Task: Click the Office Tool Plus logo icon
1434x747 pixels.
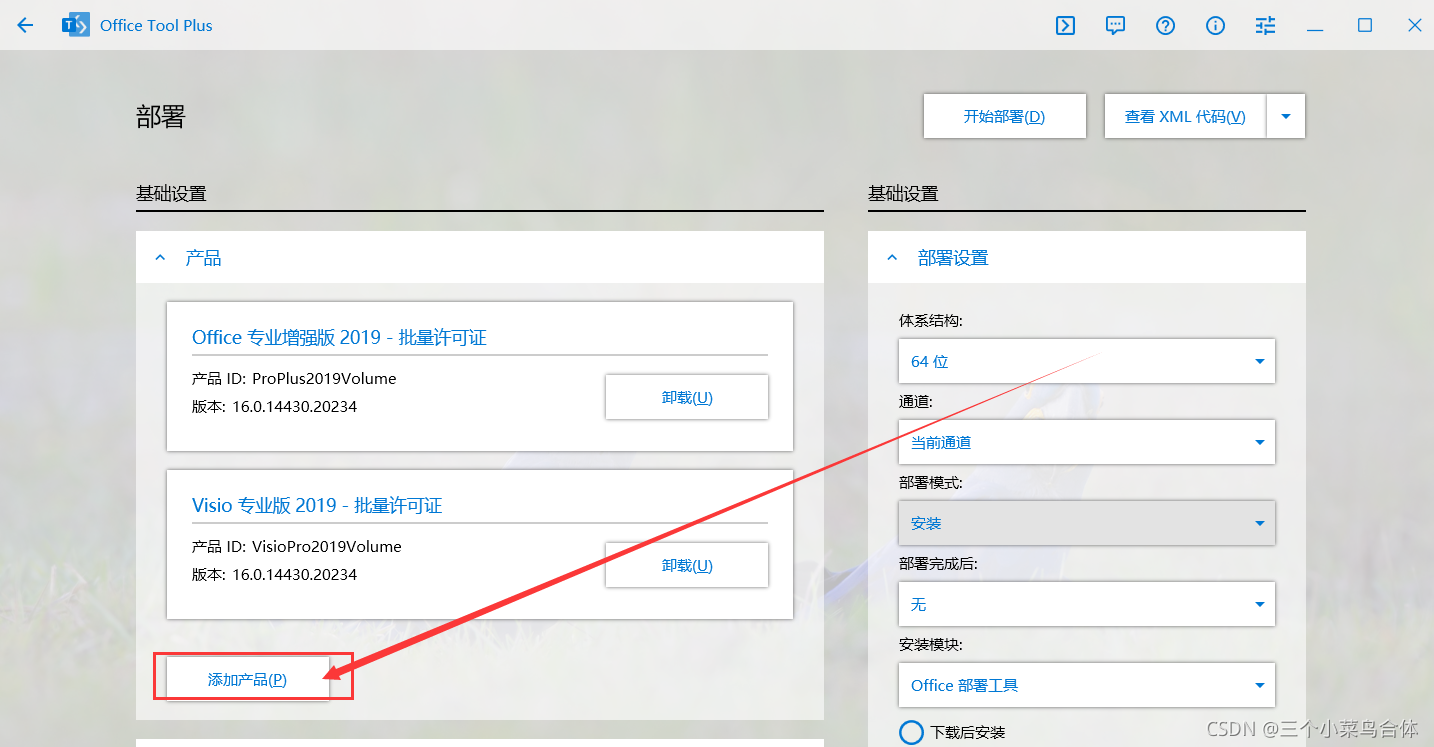Action: [x=75, y=25]
